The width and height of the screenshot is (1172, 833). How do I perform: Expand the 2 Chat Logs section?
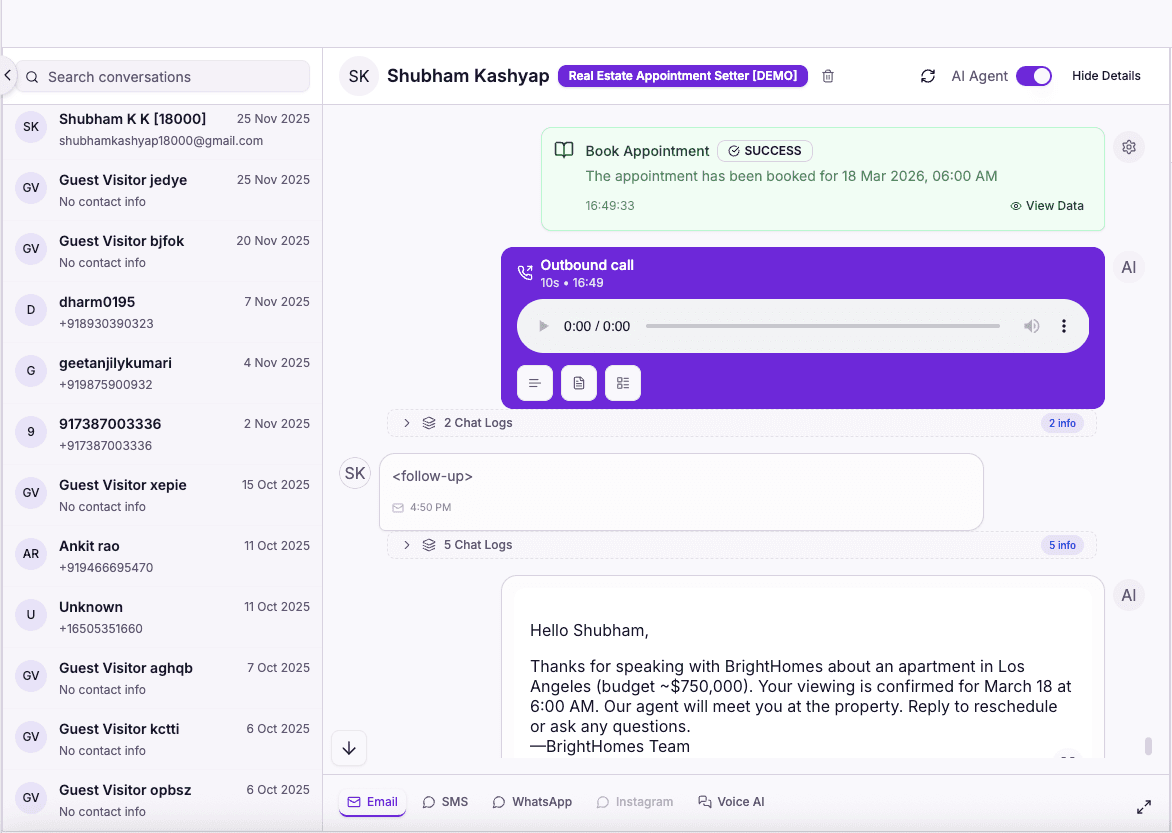tap(406, 422)
